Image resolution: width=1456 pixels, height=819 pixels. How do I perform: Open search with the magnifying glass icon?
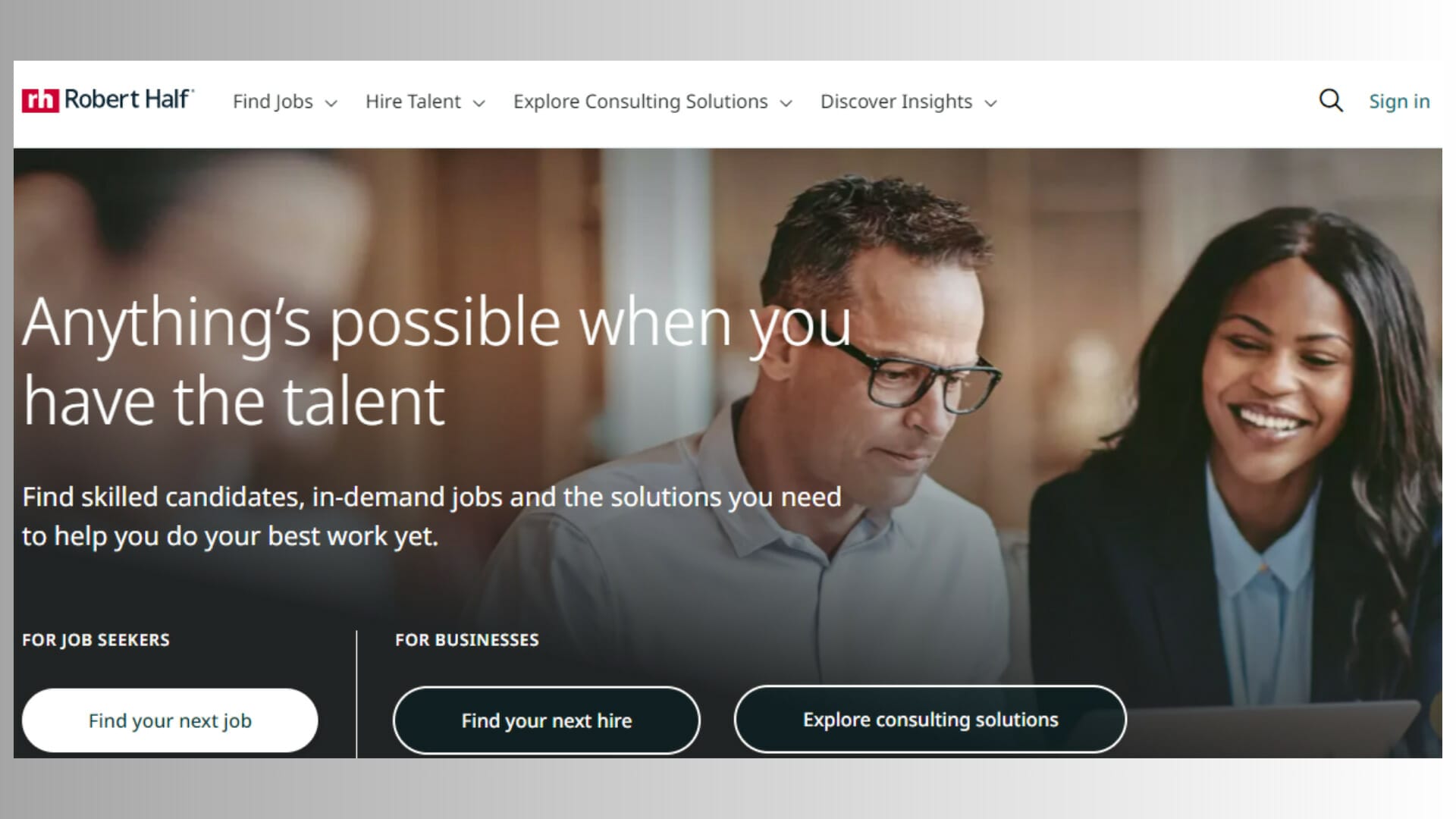pyautogui.click(x=1331, y=101)
